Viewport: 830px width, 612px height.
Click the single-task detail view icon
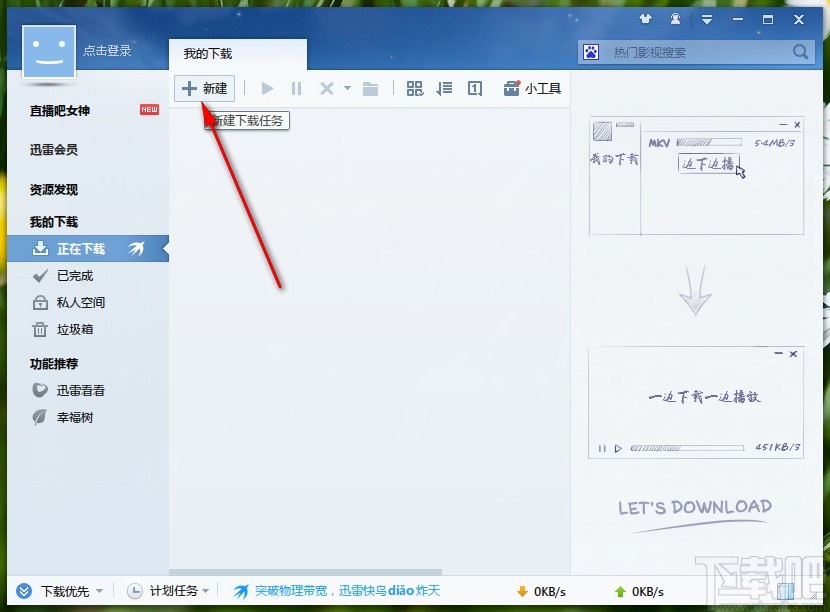pyautogui.click(x=475, y=88)
